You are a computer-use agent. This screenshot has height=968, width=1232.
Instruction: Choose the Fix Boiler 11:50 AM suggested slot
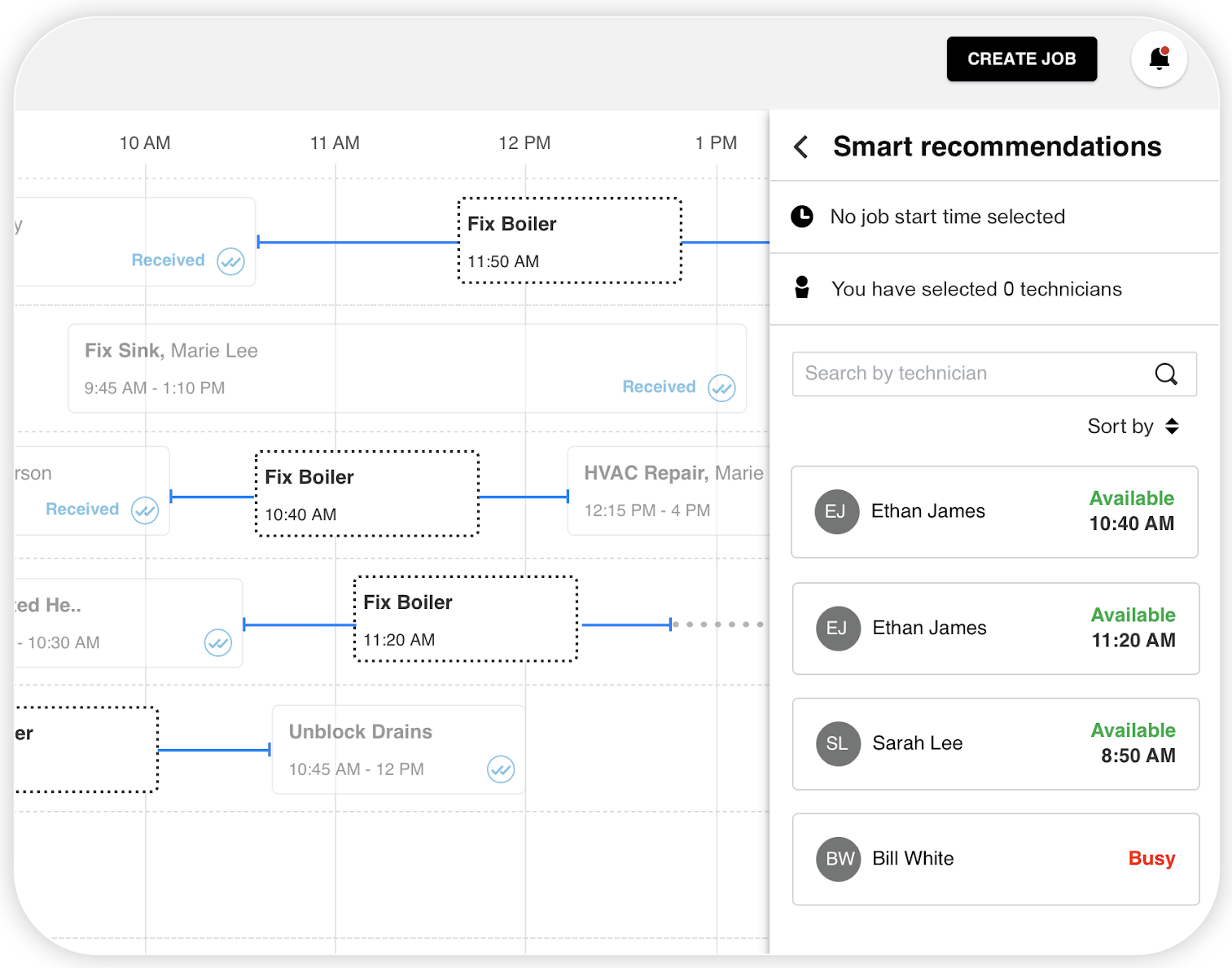[x=570, y=240]
